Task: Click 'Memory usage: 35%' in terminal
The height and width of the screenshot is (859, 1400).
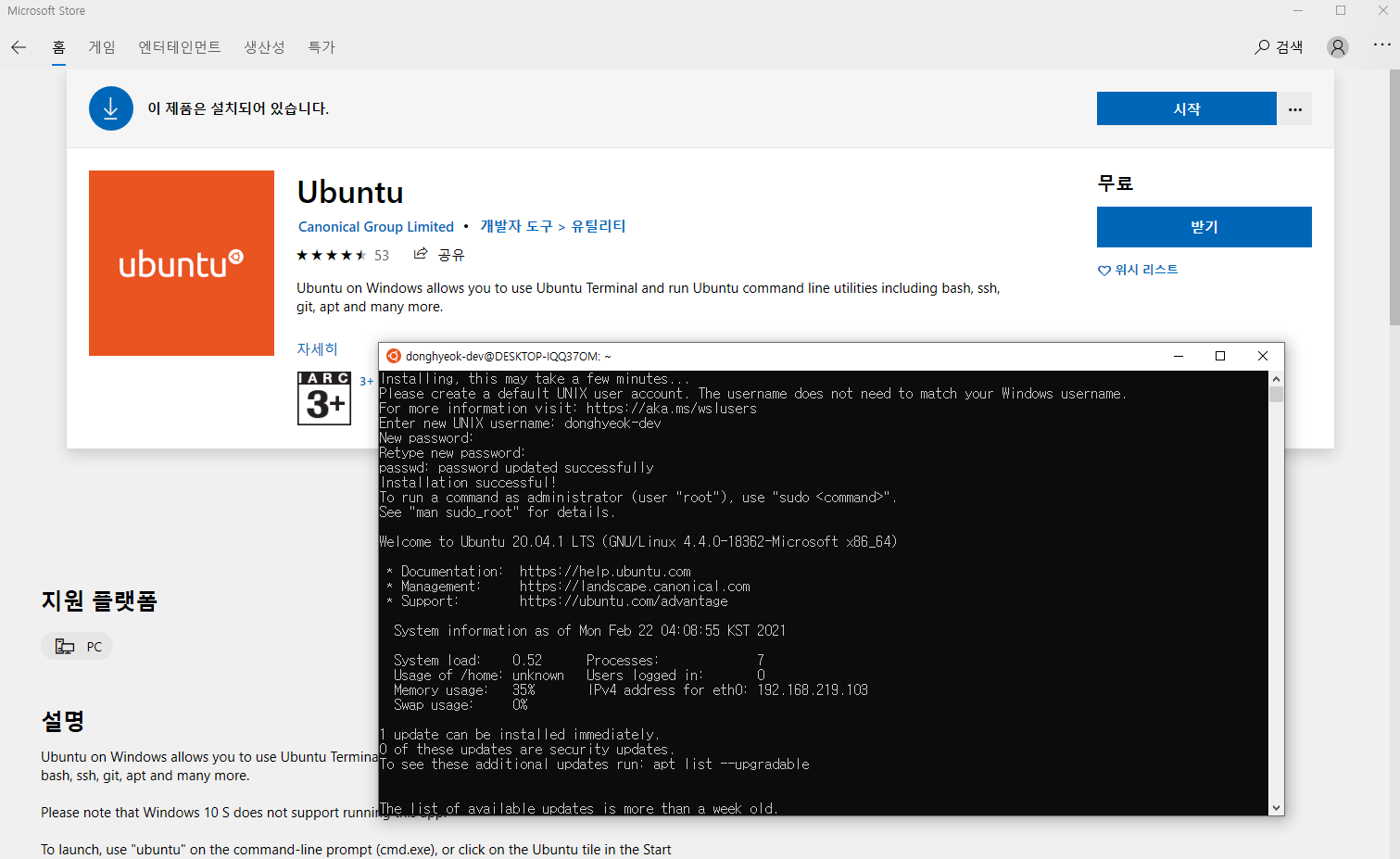Action: pos(464,690)
